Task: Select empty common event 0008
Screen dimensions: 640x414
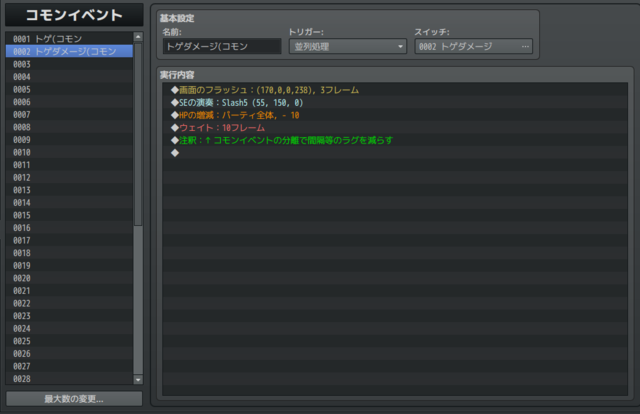Action: 69,127
